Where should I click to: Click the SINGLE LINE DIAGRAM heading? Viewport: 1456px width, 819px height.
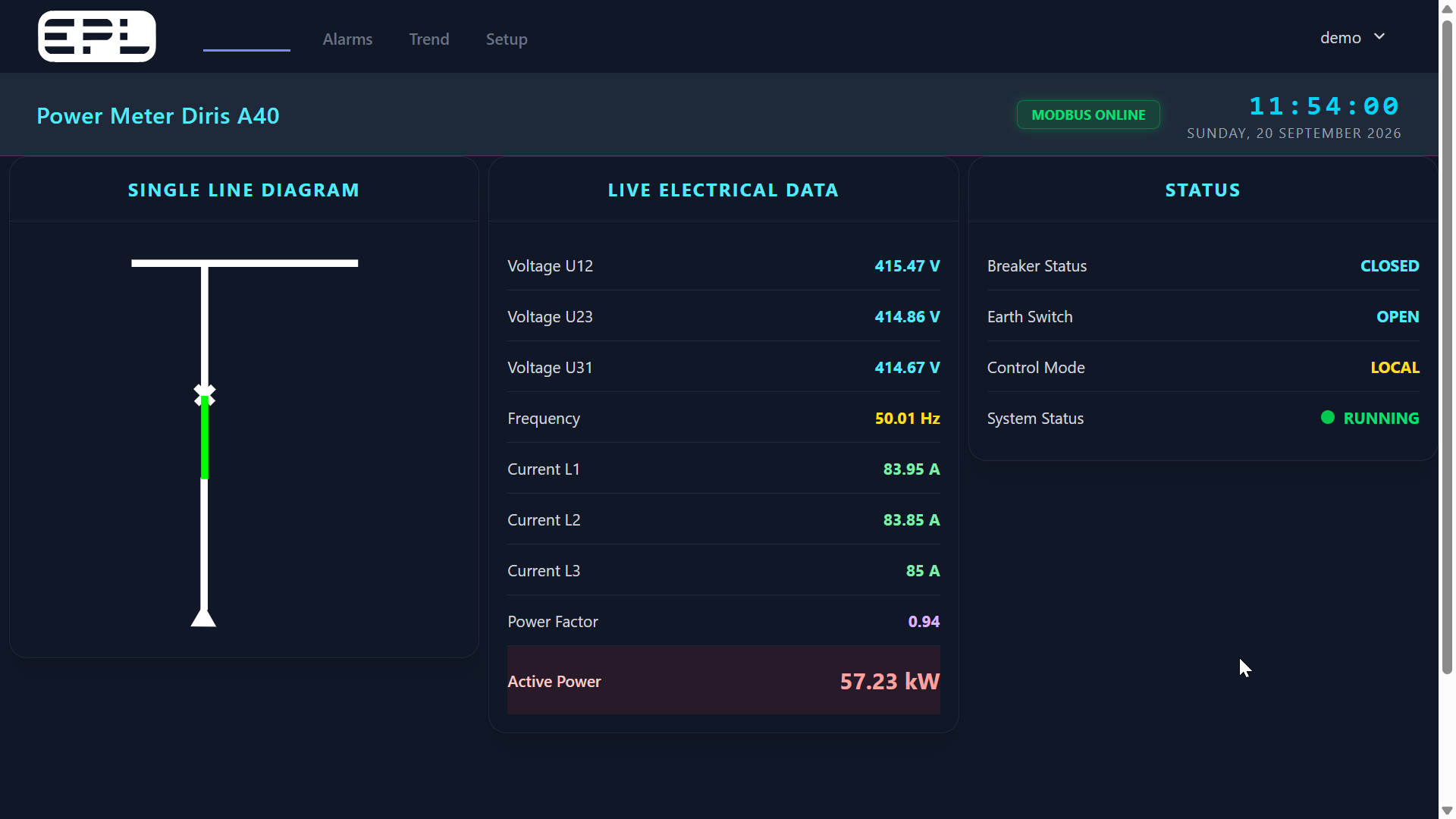pyautogui.click(x=243, y=190)
